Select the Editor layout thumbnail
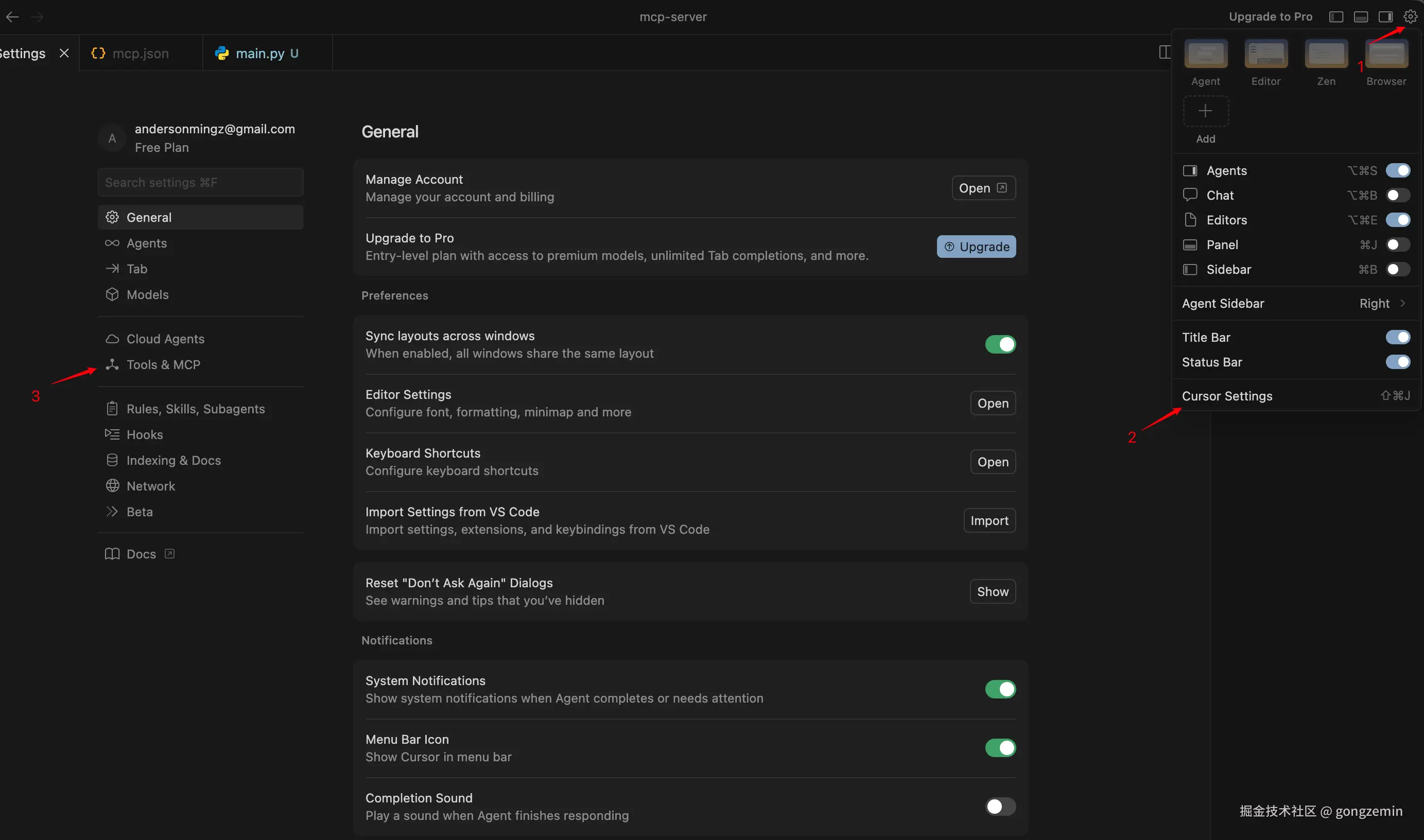The width and height of the screenshot is (1424, 840). [x=1266, y=54]
